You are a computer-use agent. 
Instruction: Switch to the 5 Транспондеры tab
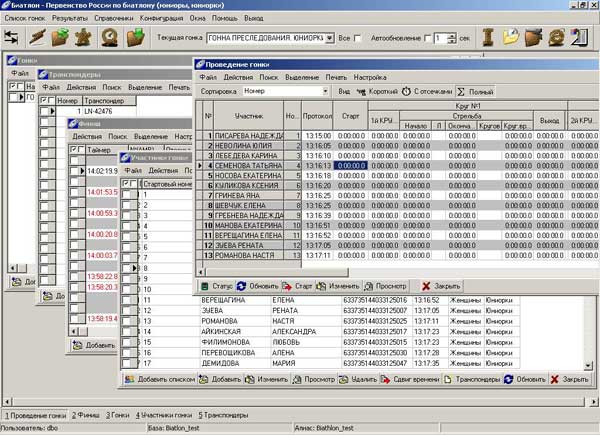point(223,415)
